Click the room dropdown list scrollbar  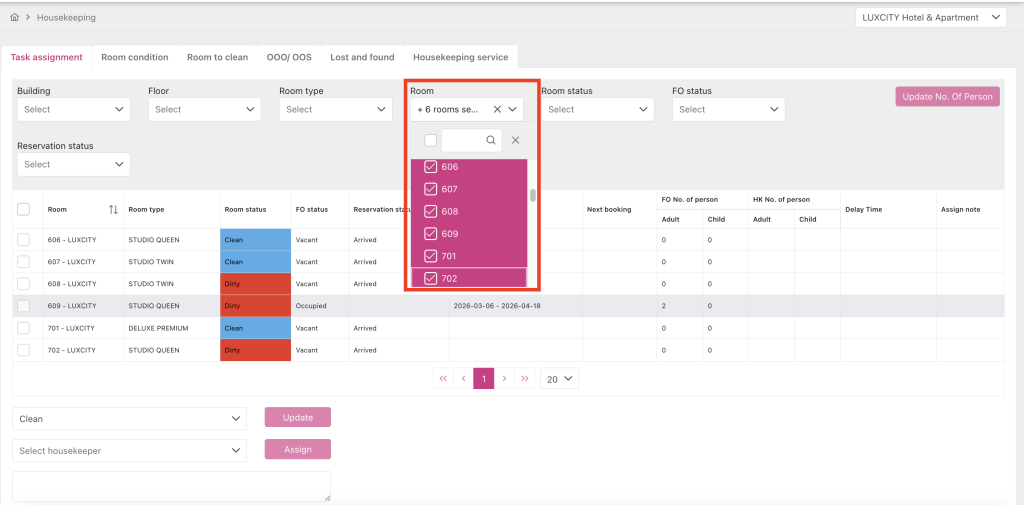pyautogui.click(x=533, y=195)
